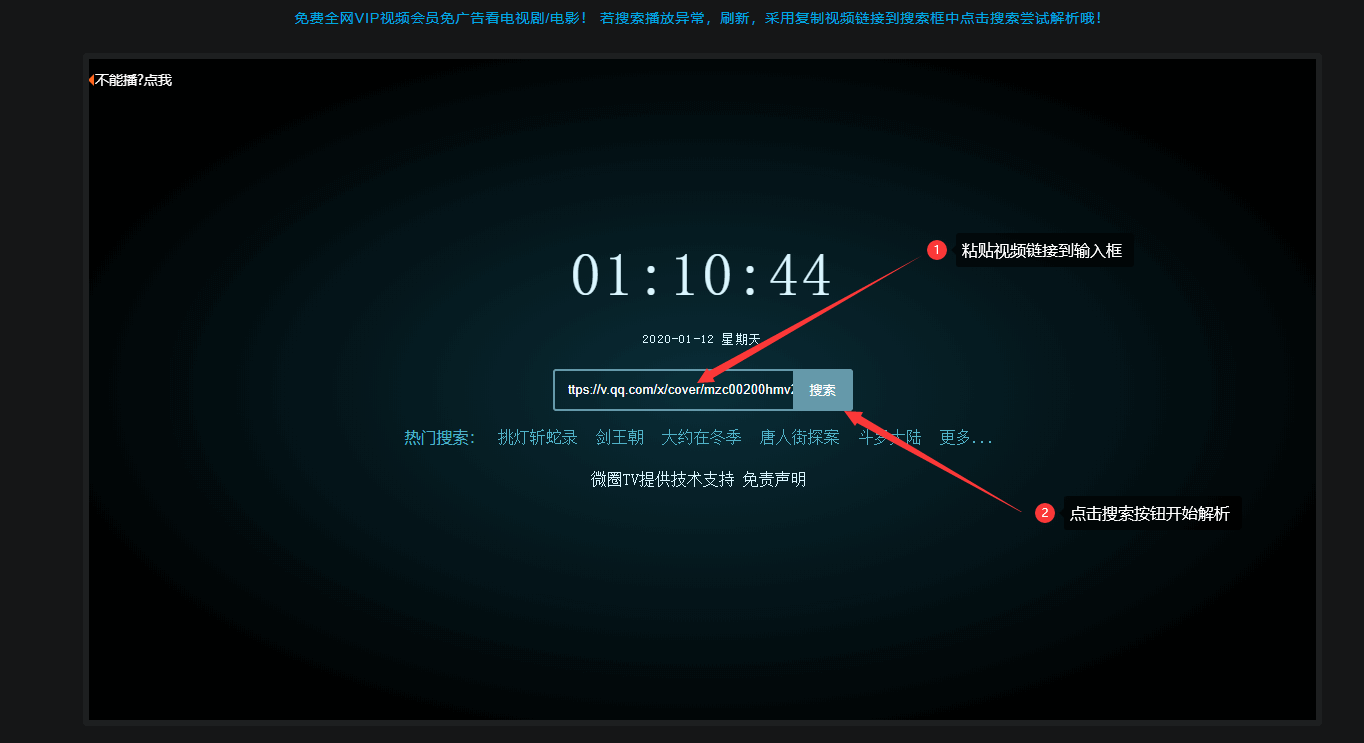Click the top blue notice banner text
The height and width of the screenshot is (743, 1364).
tap(700, 18)
